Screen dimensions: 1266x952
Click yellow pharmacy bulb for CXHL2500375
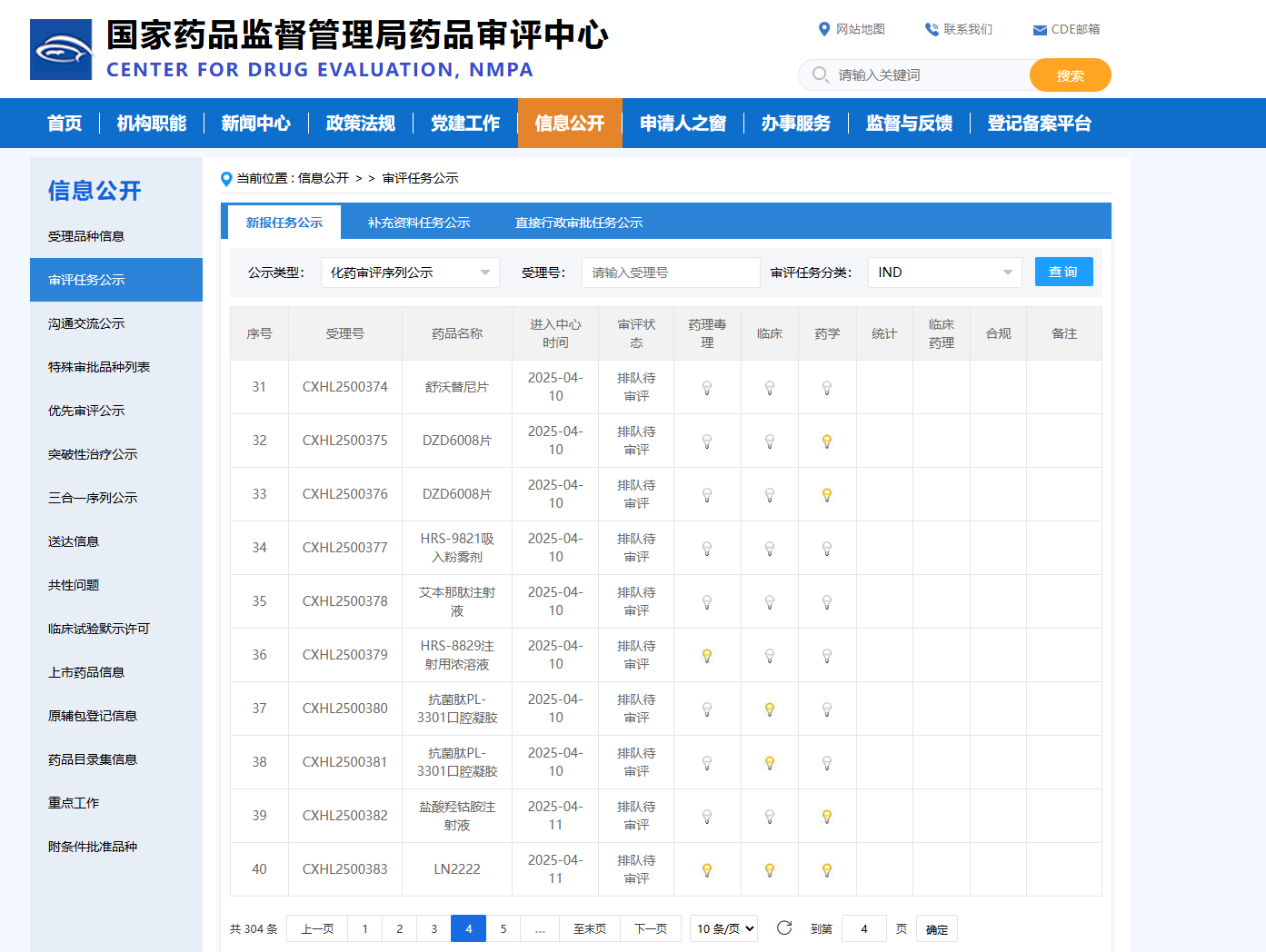(x=827, y=441)
